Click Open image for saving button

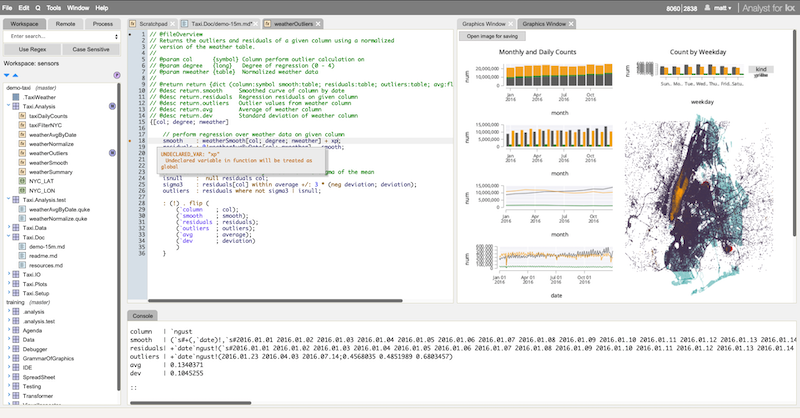(x=492, y=36)
